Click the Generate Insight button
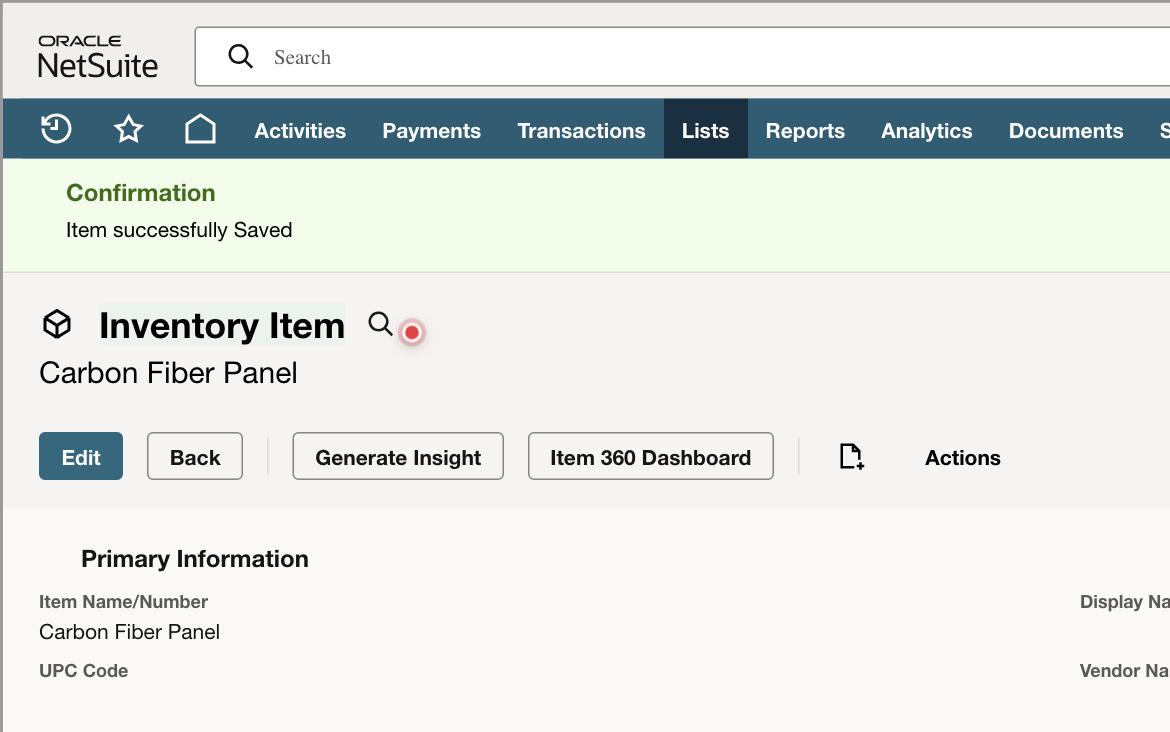The width and height of the screenshot is (1170, 732). pyautogui.click(x=398, y=456)
